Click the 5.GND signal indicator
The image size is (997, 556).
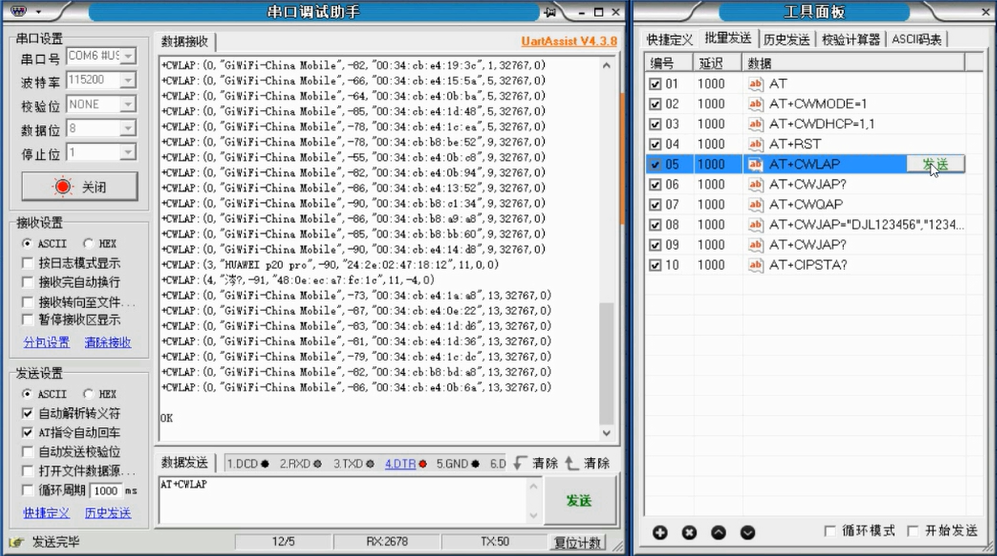coord(458,464)
